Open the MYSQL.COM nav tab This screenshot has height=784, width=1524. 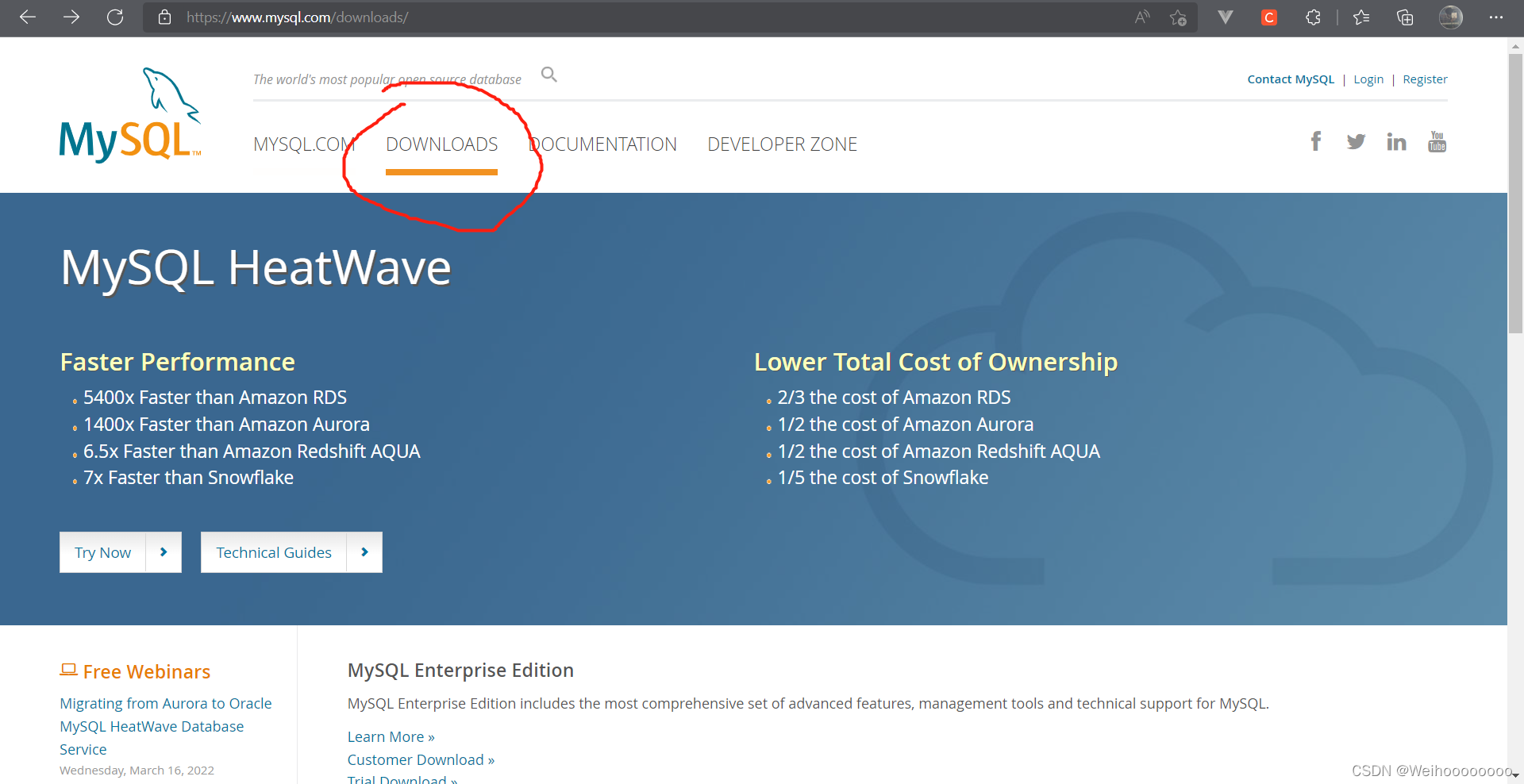[304, 144]
